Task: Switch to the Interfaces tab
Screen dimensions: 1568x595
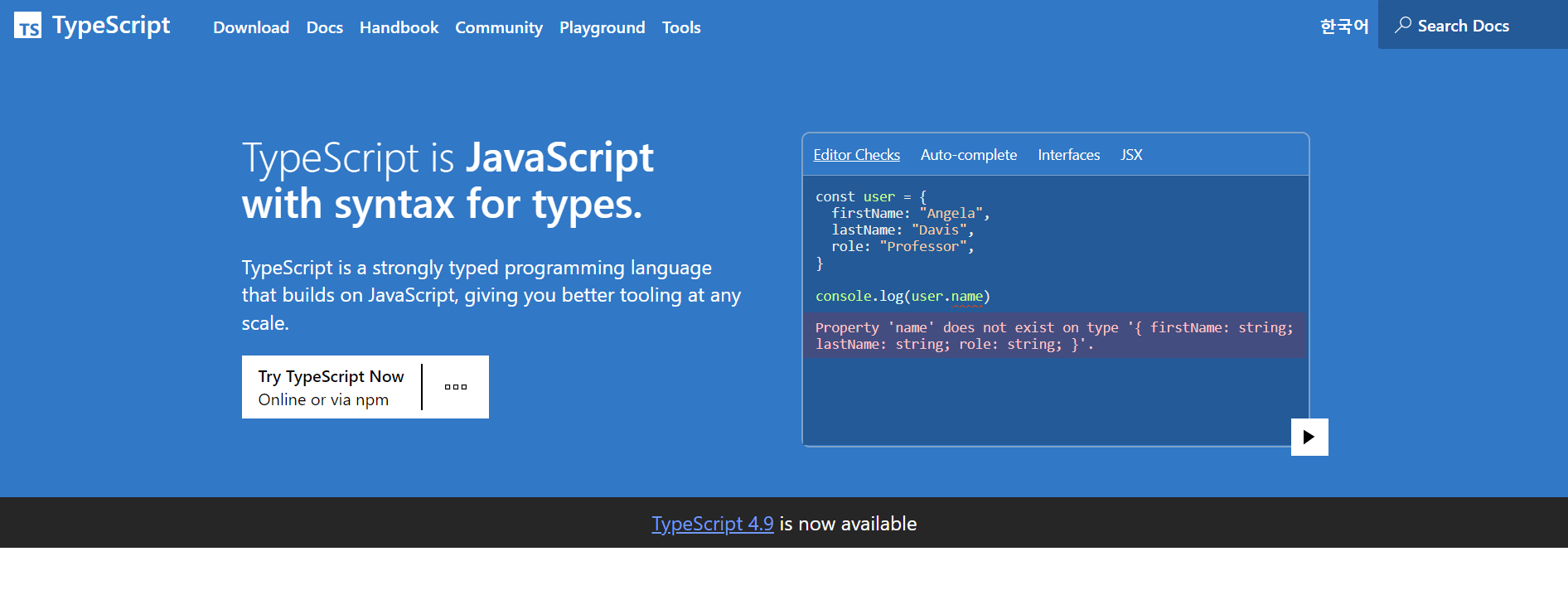Action: pos(1069,155)
